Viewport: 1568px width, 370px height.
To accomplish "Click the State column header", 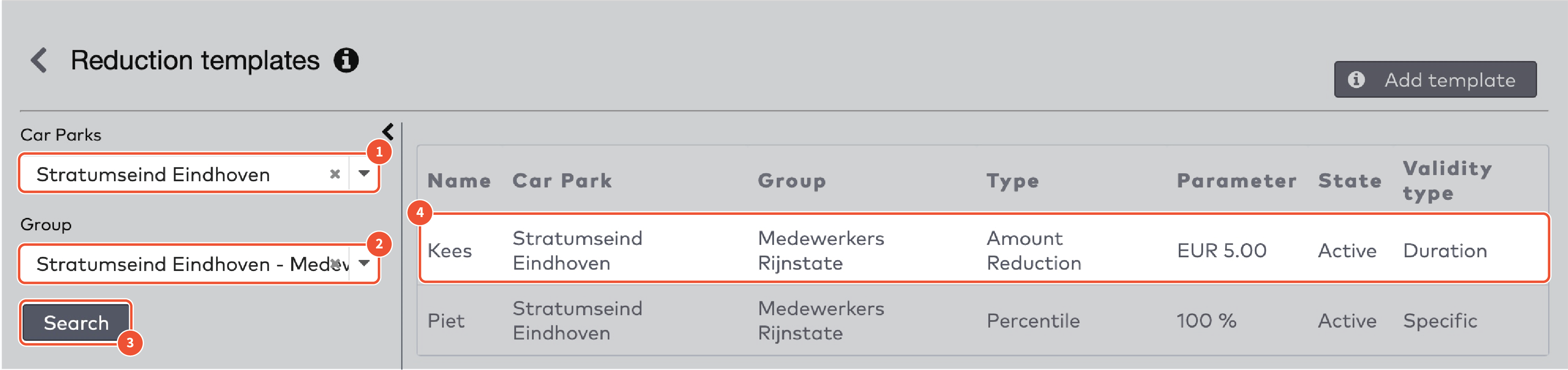I will 1349,181.
